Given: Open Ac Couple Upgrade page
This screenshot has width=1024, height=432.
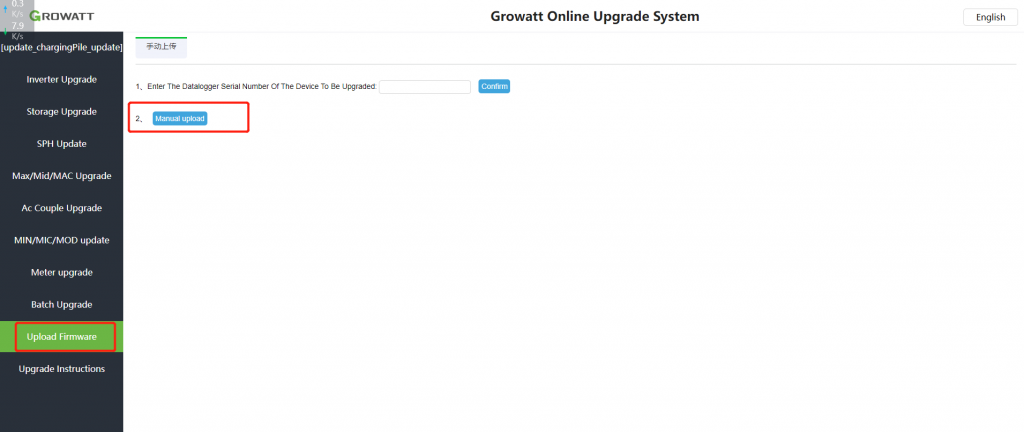Looking at the screenshot, I should click(61, 208).
